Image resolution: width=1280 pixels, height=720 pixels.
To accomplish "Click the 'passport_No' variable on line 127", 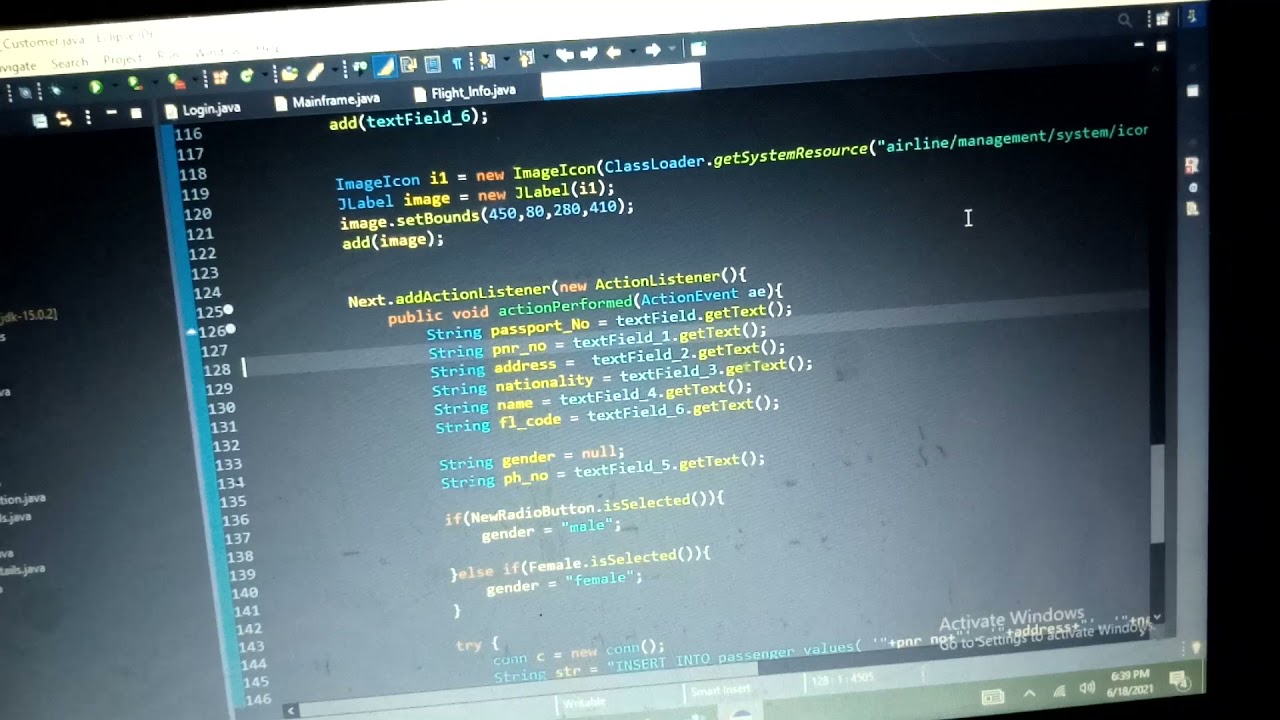I will pos(540,327).
